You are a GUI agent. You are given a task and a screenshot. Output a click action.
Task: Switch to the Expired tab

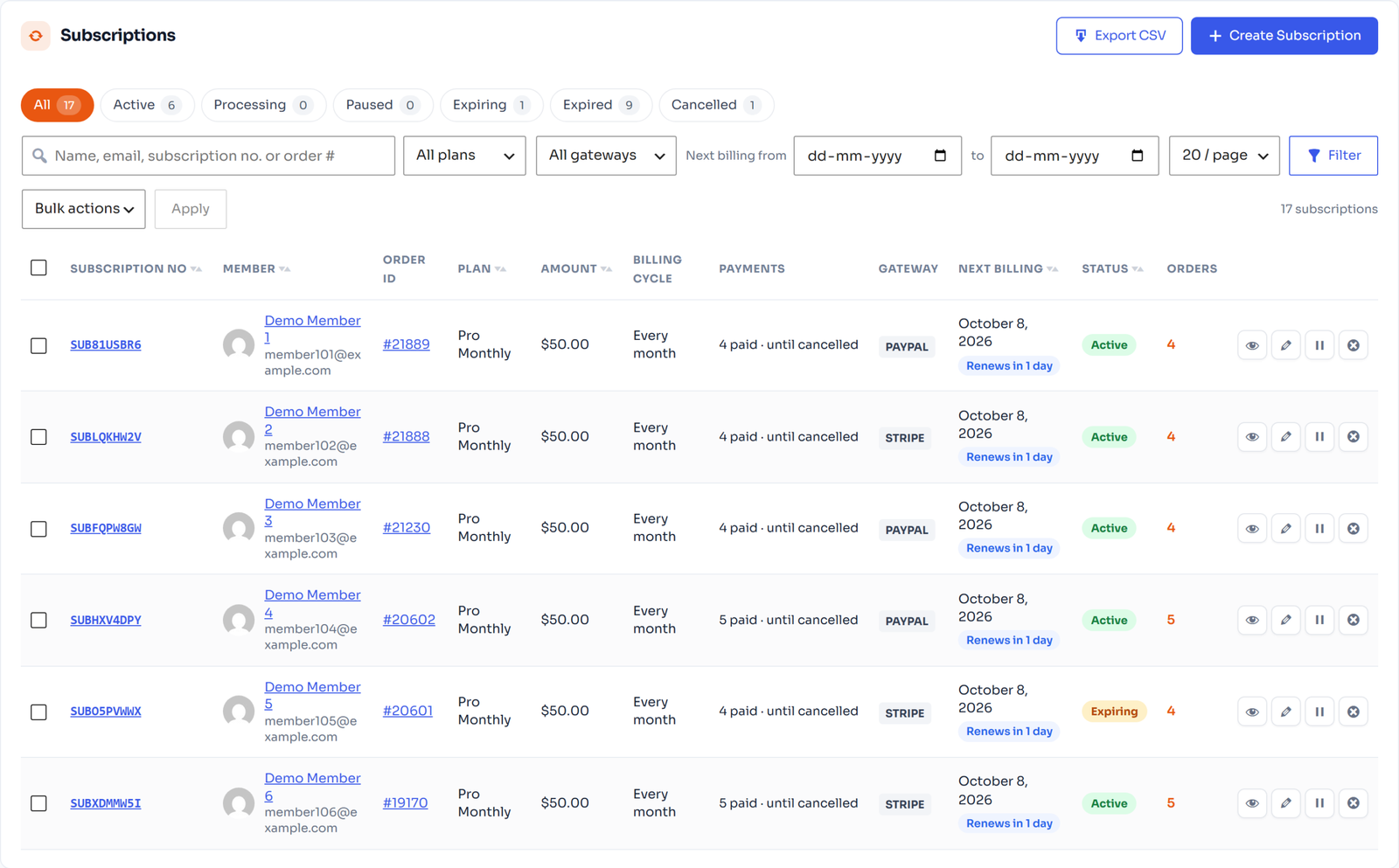pyautogui.click(x=601, y=105)
